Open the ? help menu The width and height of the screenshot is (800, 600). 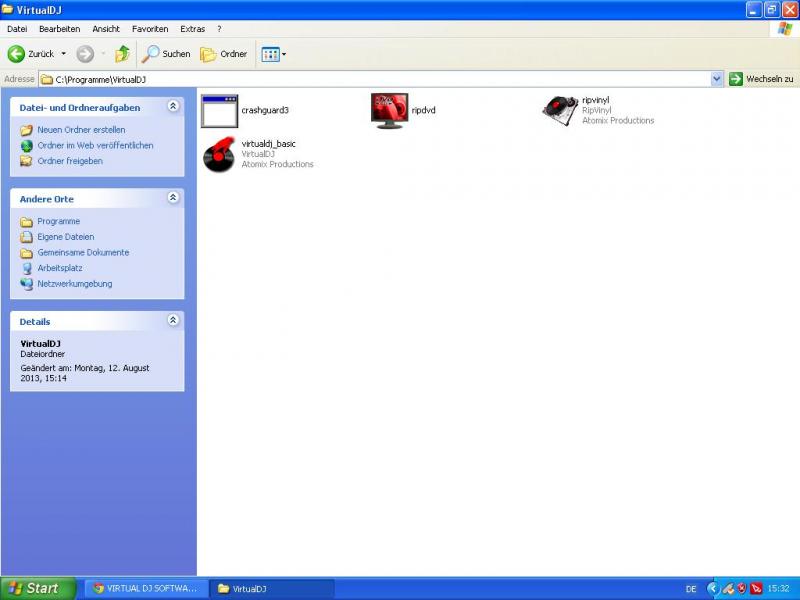(x=219, y=29)
